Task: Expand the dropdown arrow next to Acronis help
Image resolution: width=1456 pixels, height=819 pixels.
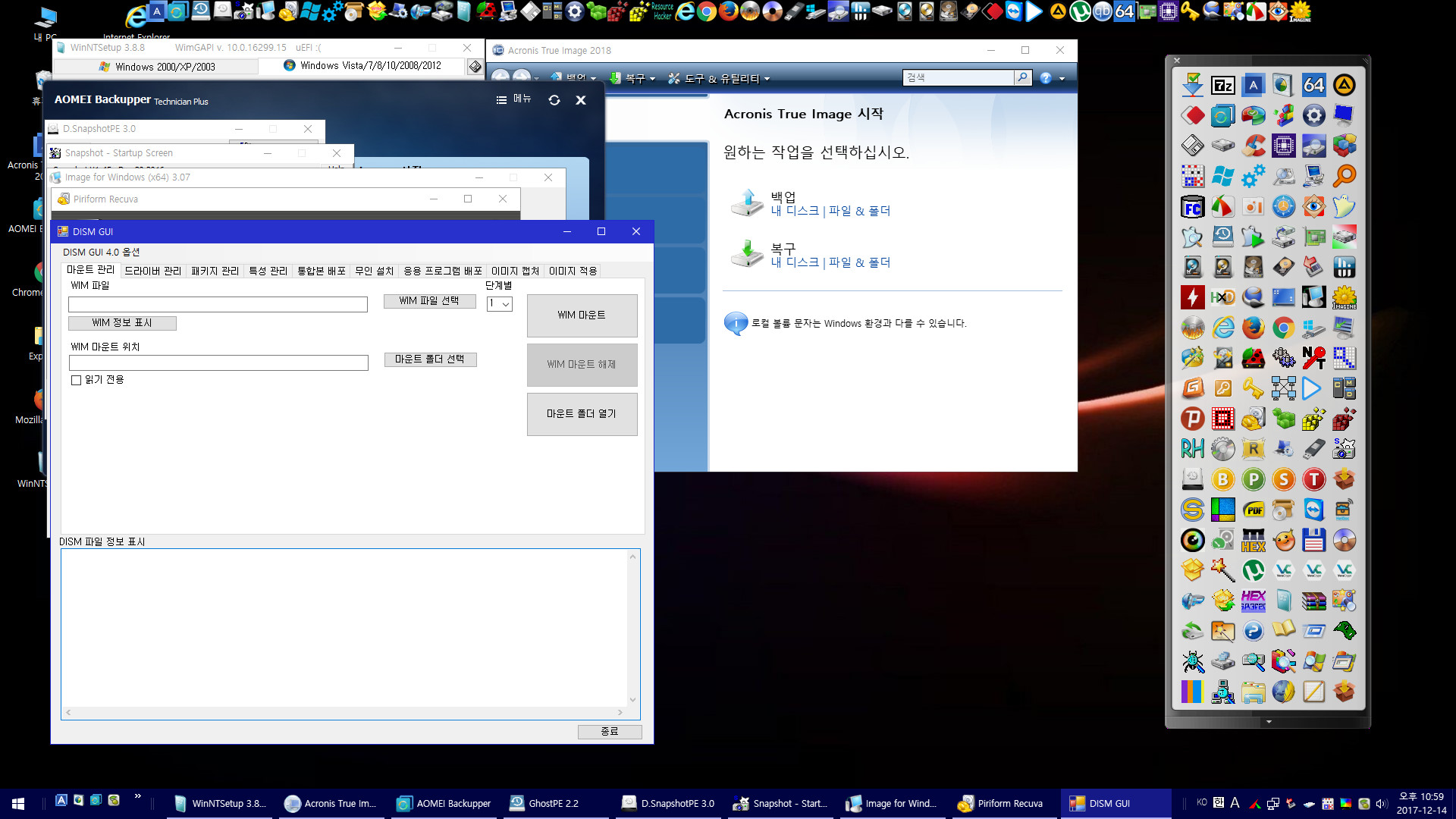Action: pos(1062,79)
